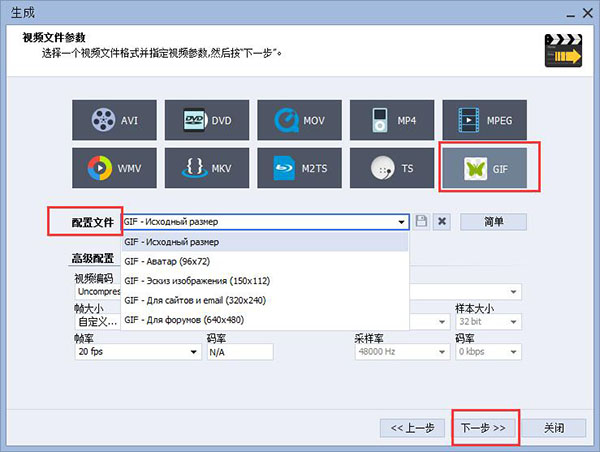
Task: Open the 20 fps frame rate dropdown
Action: [138, 352]
